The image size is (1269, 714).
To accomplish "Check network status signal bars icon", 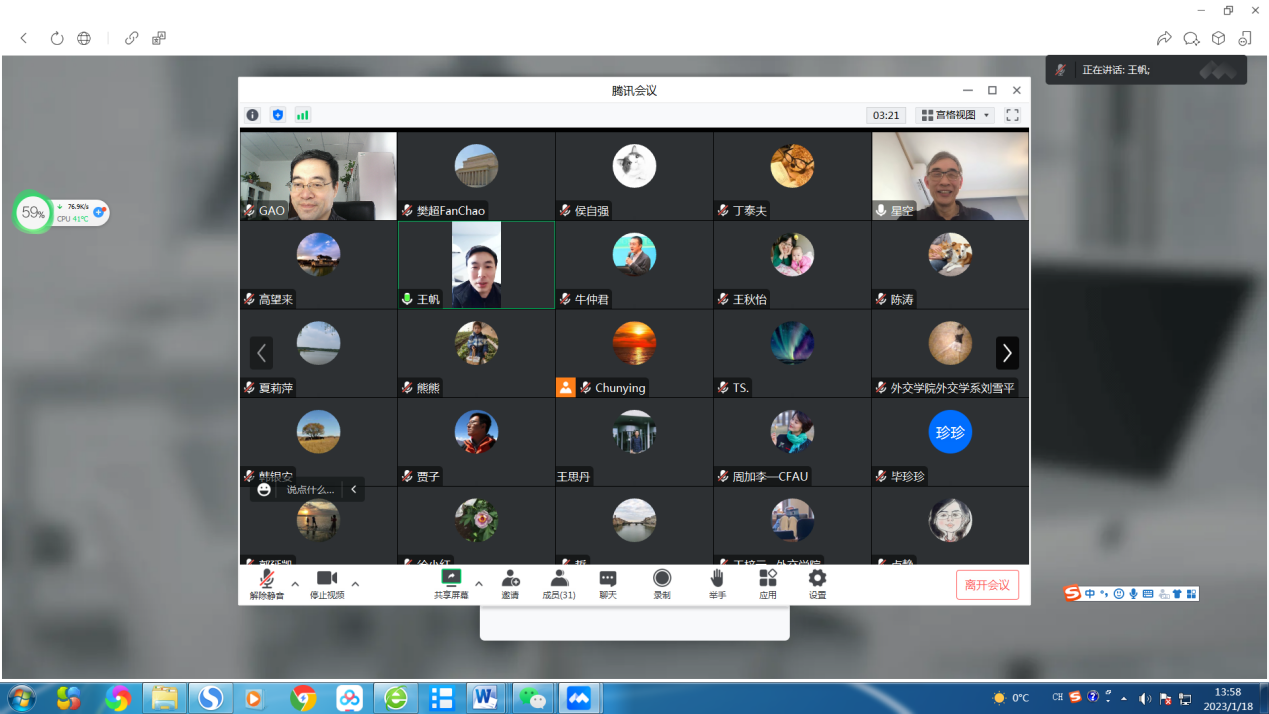I will point(302,115).
